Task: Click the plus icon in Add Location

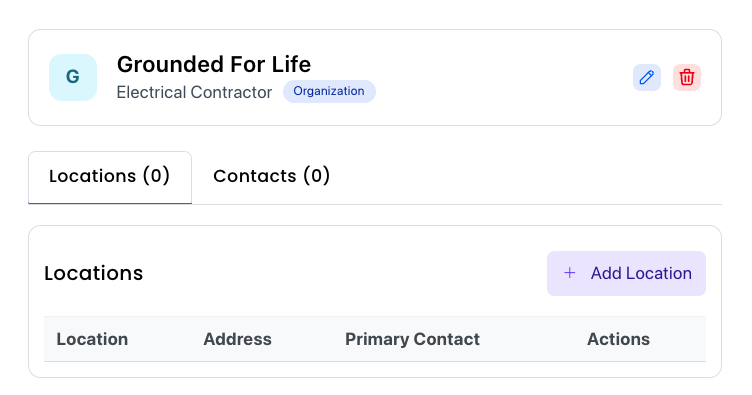Action: 570,273
